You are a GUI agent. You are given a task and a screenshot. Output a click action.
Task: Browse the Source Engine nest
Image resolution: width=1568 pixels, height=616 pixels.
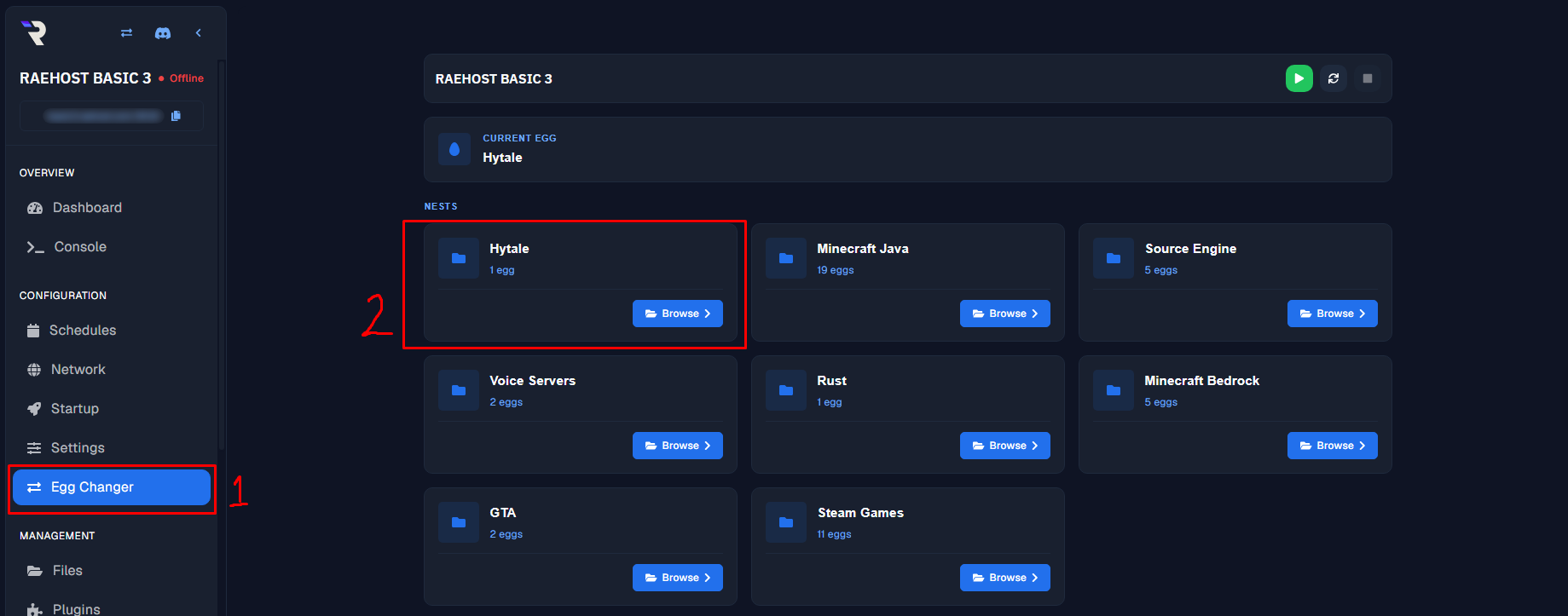(x=1333, y=314)
